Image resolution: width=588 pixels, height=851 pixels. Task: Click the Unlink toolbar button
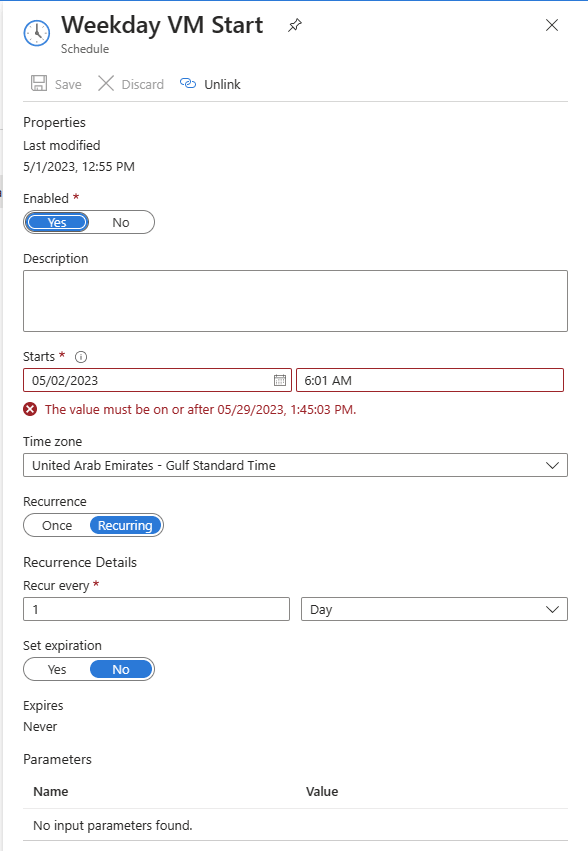pyautogui.click(x=210, y=84)
